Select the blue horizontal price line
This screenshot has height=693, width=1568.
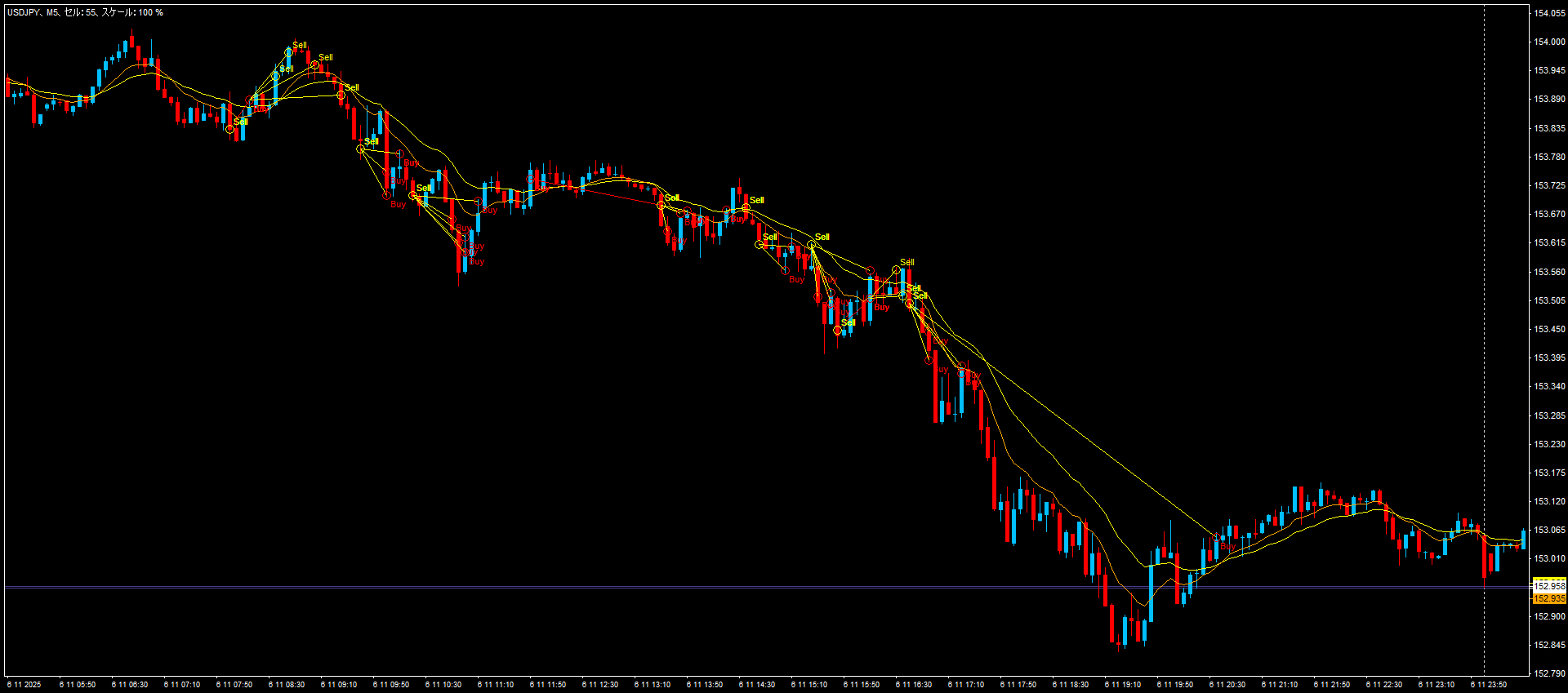[x=735, y=587]
